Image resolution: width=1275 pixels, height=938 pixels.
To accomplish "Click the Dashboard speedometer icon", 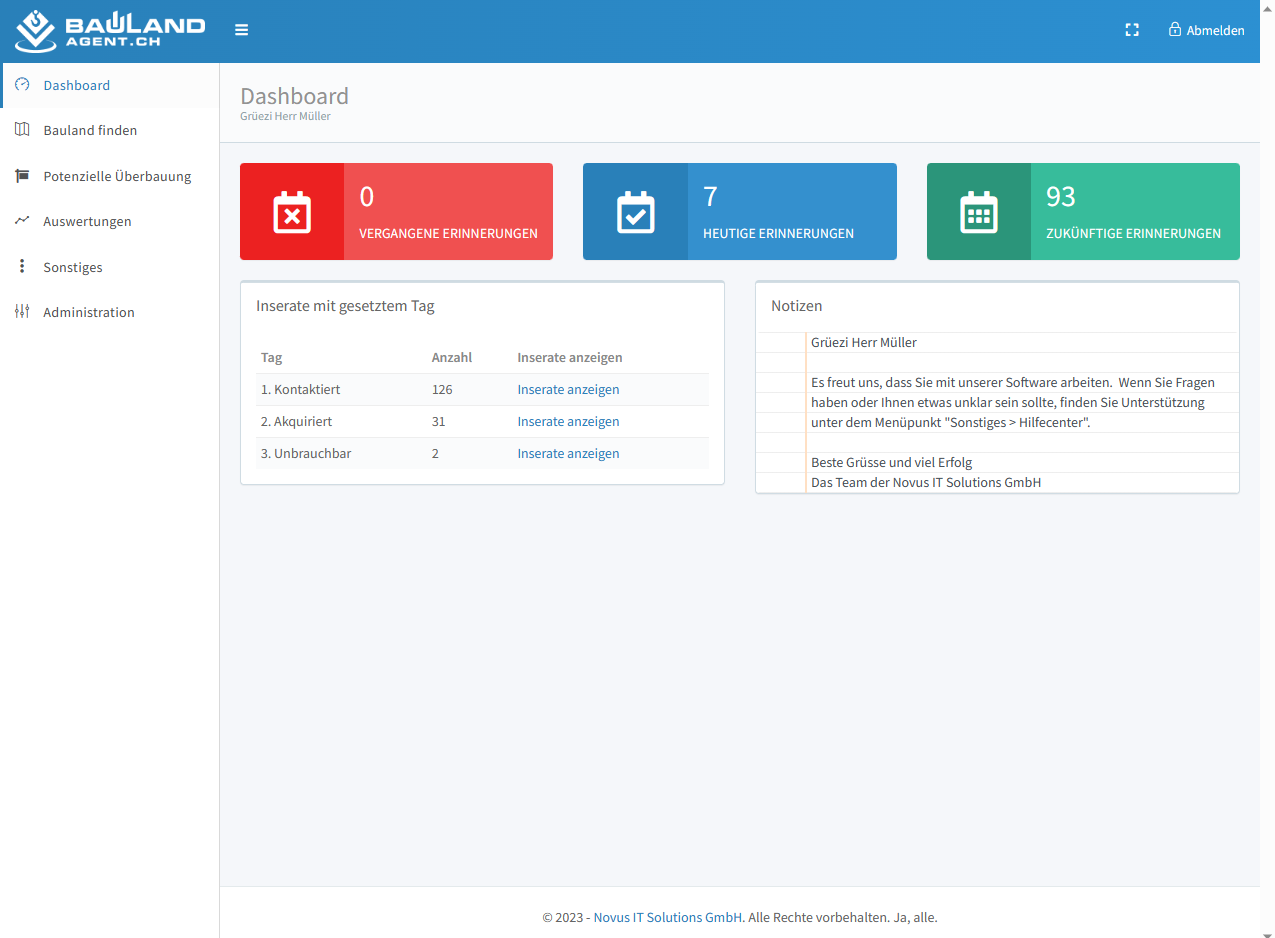I will tap(22, 85).
